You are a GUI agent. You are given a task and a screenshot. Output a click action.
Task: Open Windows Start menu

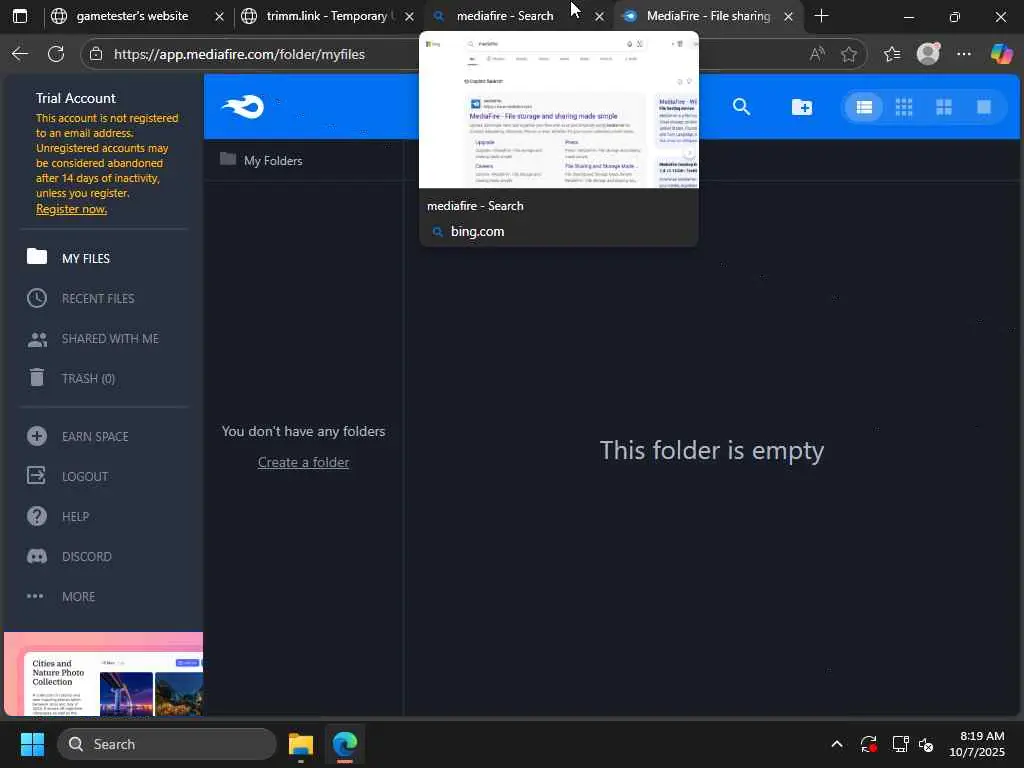point(32,744)
